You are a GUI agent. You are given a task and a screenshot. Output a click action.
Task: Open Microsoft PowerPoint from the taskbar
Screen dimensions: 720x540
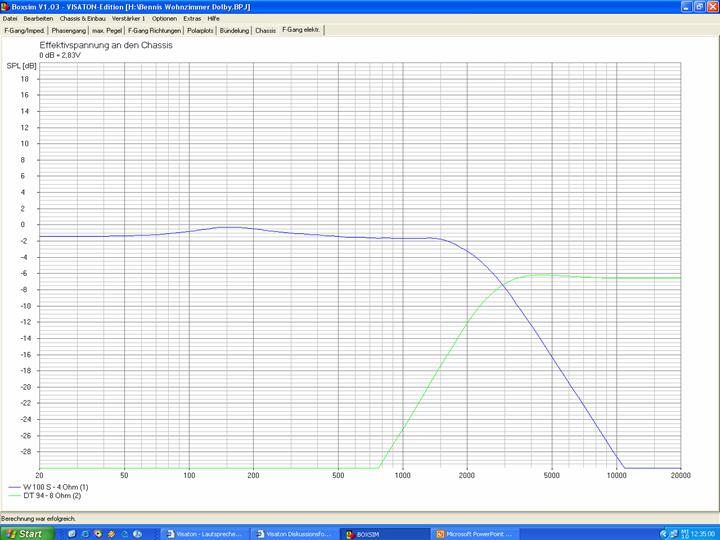[x=477, y=533]
